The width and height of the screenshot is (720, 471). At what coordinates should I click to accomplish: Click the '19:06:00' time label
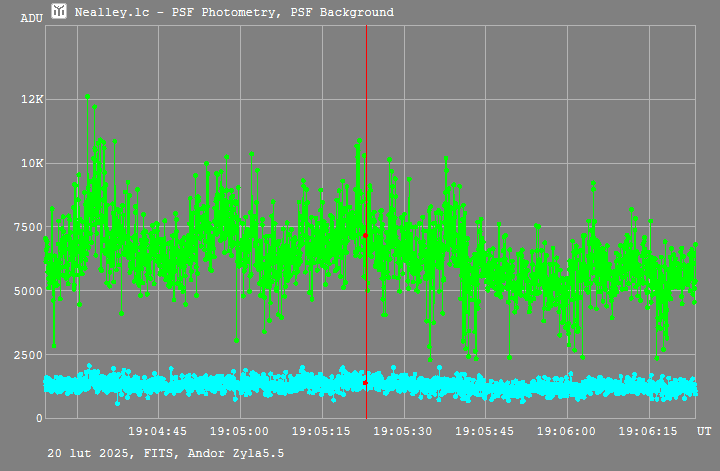click(x=566, y=432)
